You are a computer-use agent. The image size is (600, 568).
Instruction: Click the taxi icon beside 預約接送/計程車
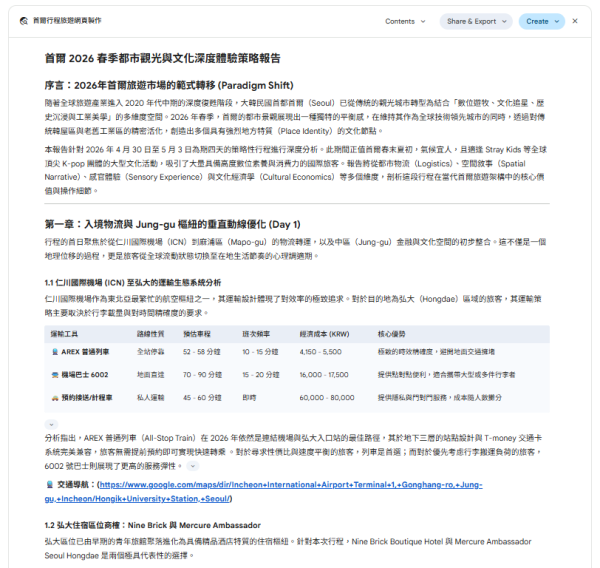(x=55, y=398)
